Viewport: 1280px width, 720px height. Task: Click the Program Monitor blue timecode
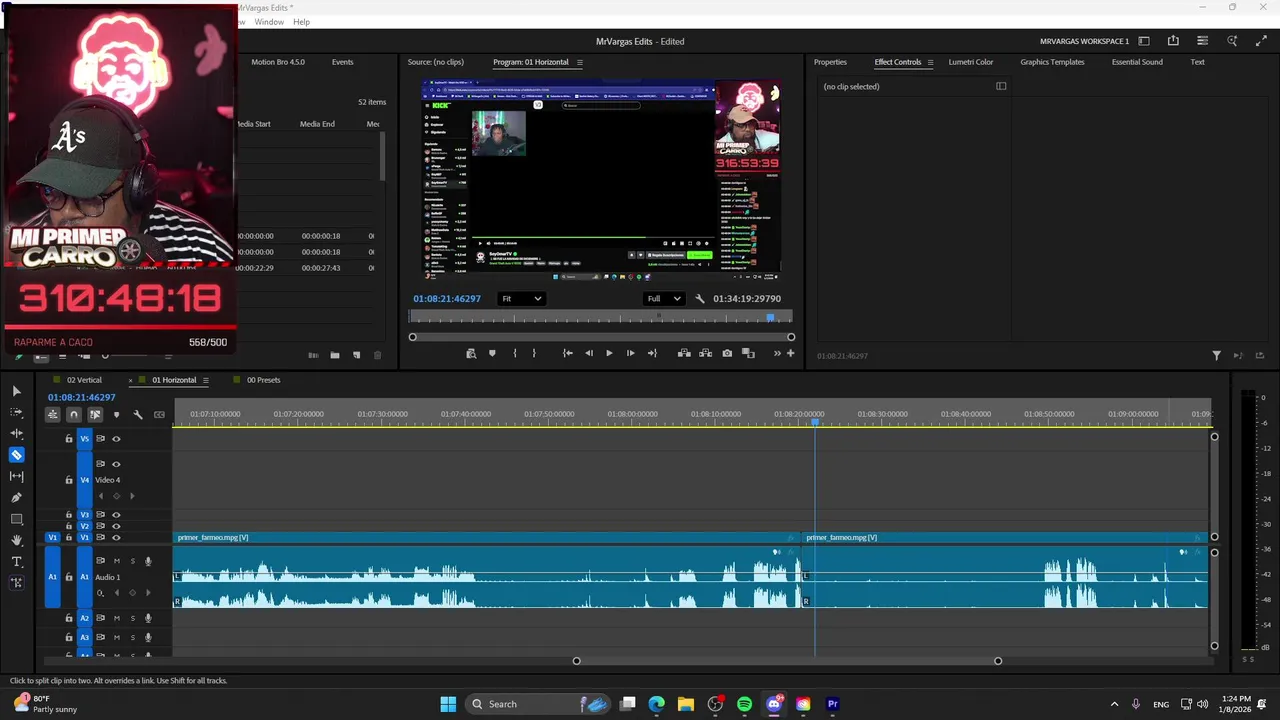point(447,299)
